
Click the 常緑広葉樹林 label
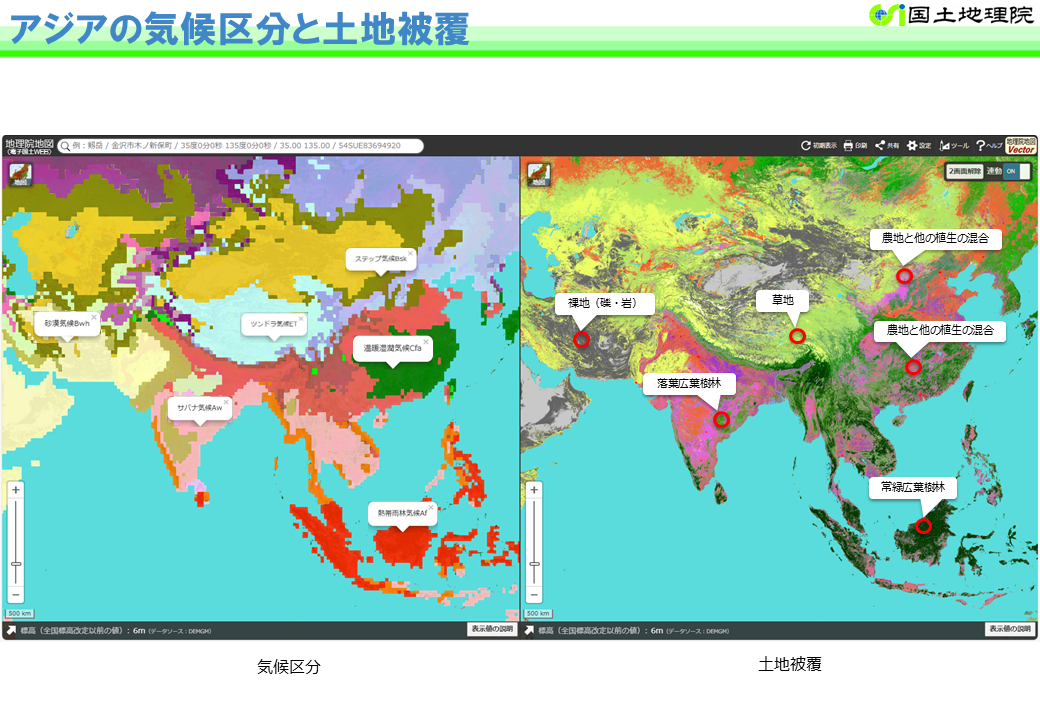[913, 487]
